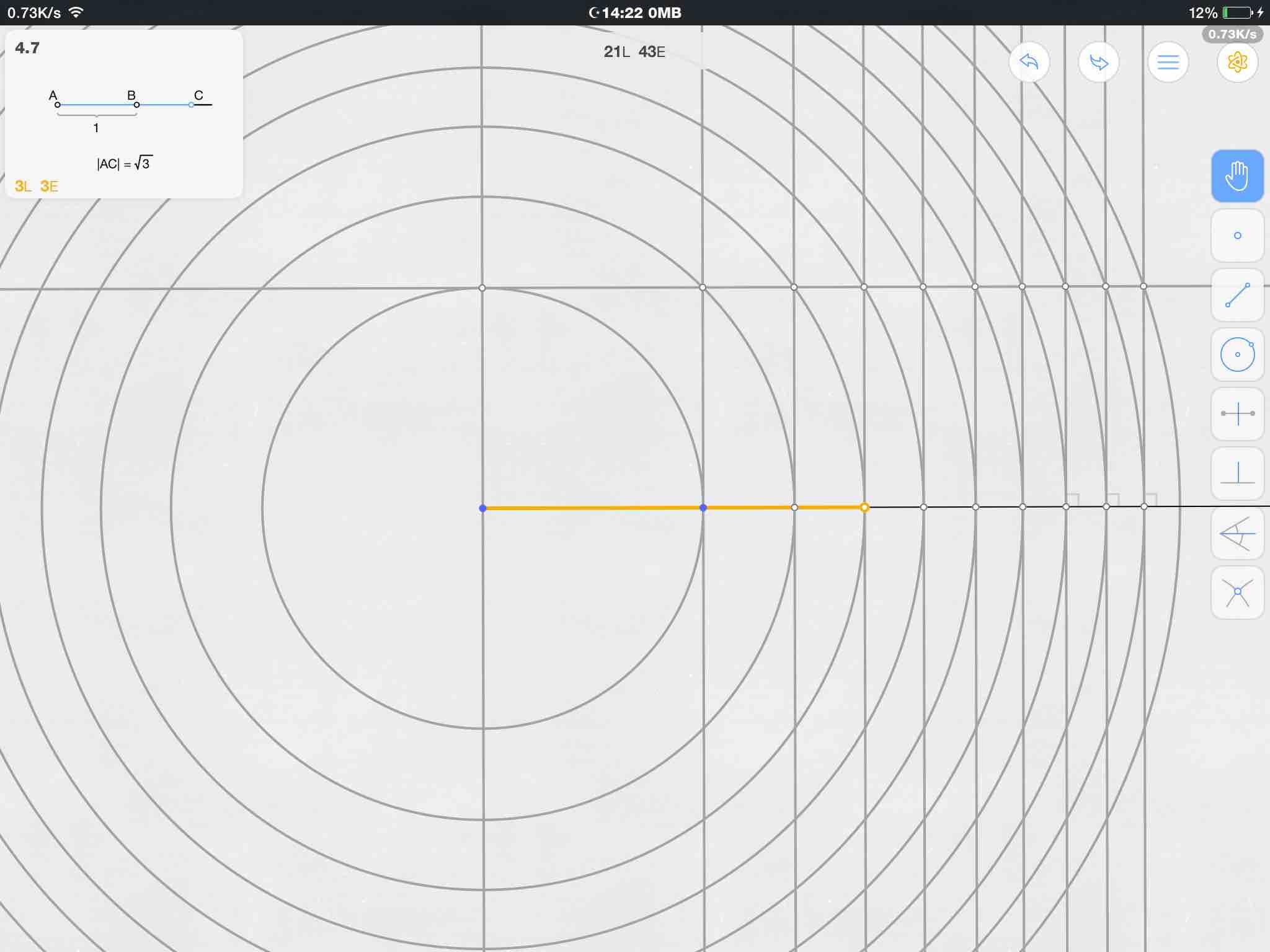The height and width of the screenshot is (952, 1270).
Task: Tap the 14:22 clock in status bar
Action: 622,12
